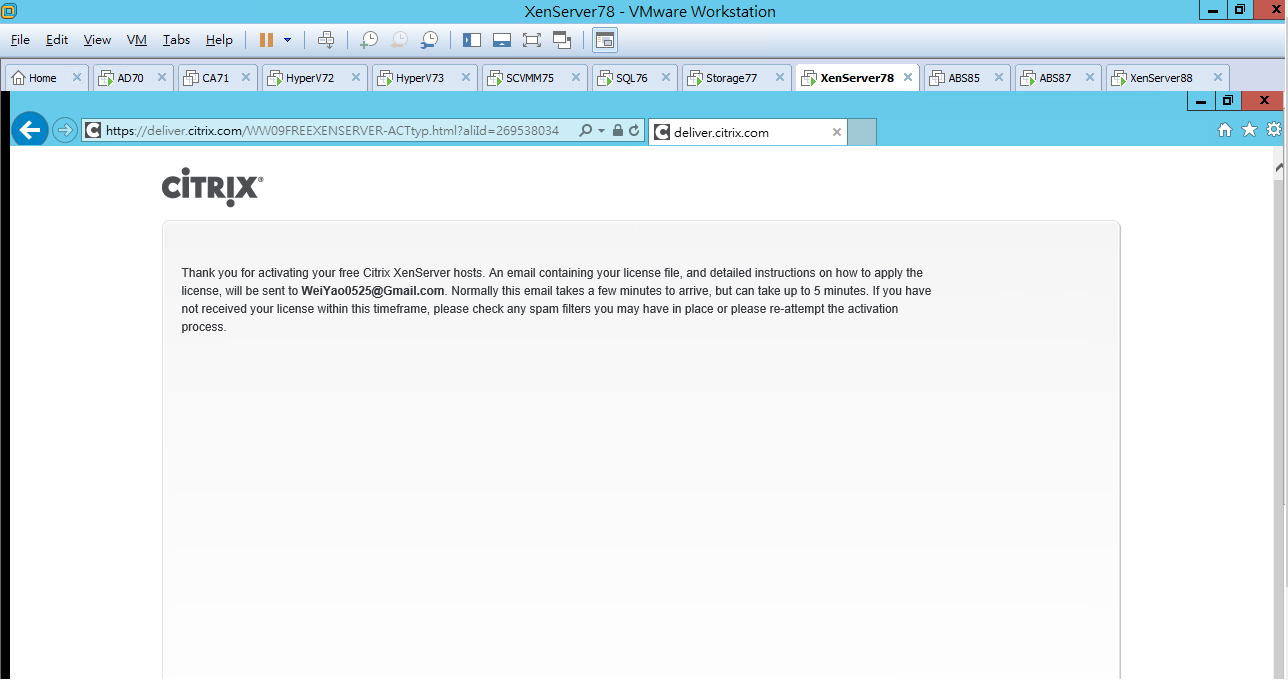Image resolution: width=1288 pixels, height=680 pixels.
Task: Open the View menu
Action: 98,40
